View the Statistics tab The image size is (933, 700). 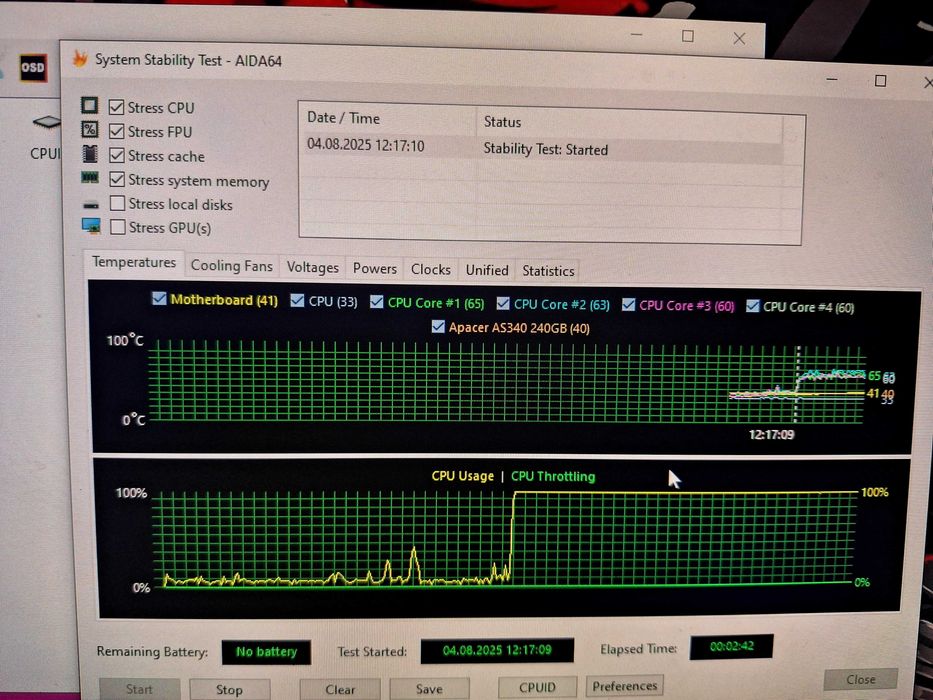click(548, 271)
